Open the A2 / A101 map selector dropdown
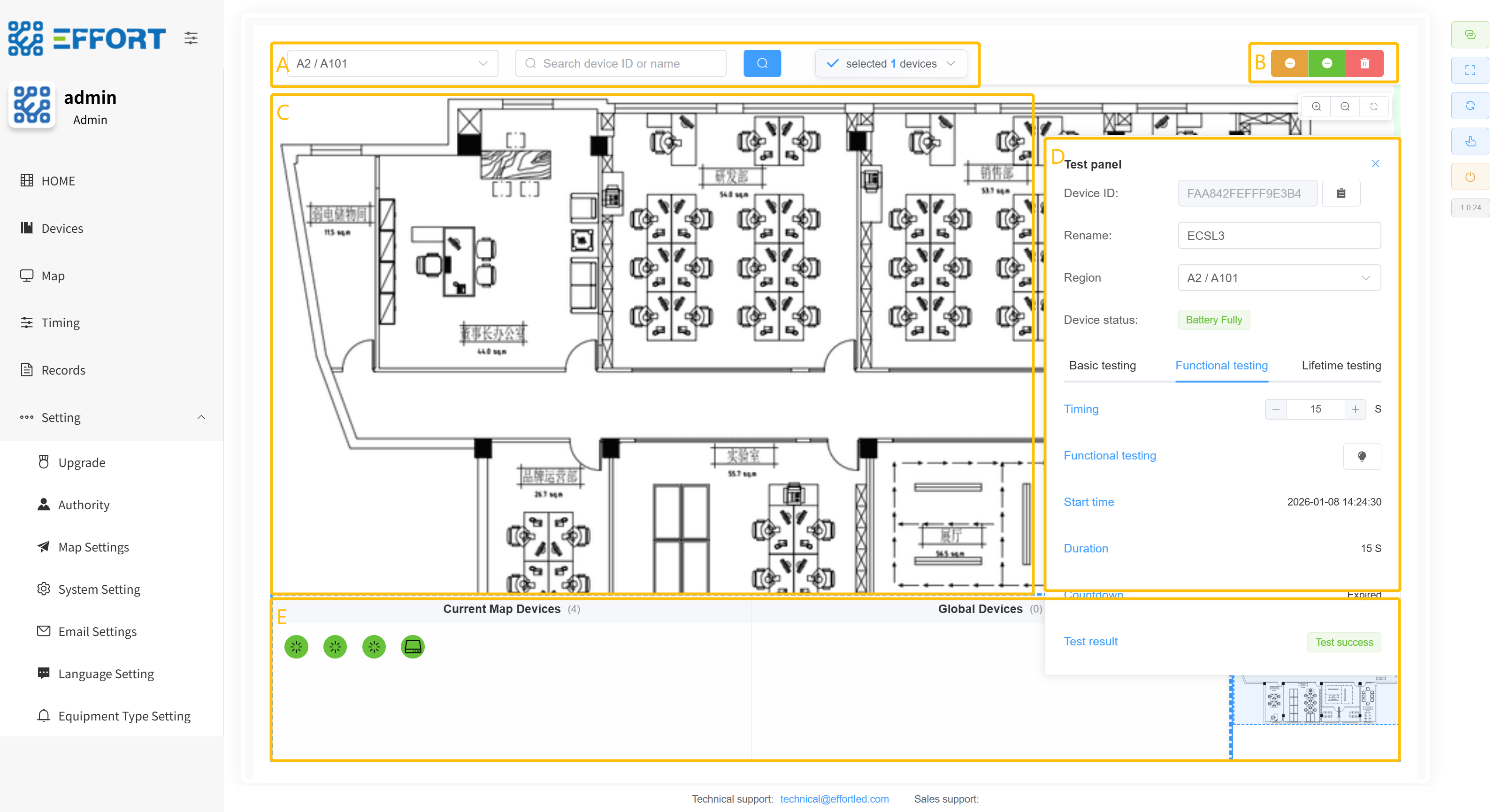This screenshot has height=812, width=1502. coord(392,63)
